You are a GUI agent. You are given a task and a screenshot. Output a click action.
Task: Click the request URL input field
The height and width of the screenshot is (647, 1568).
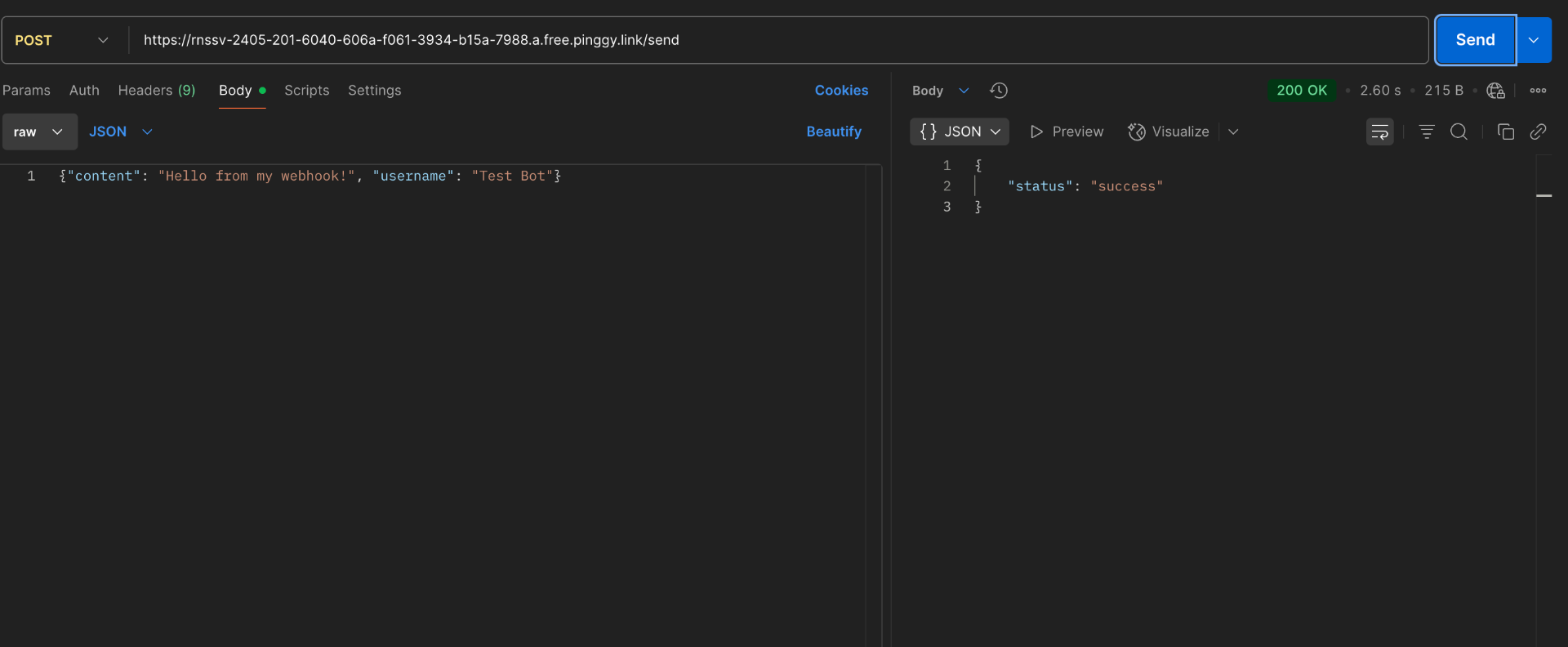point(780,40)
